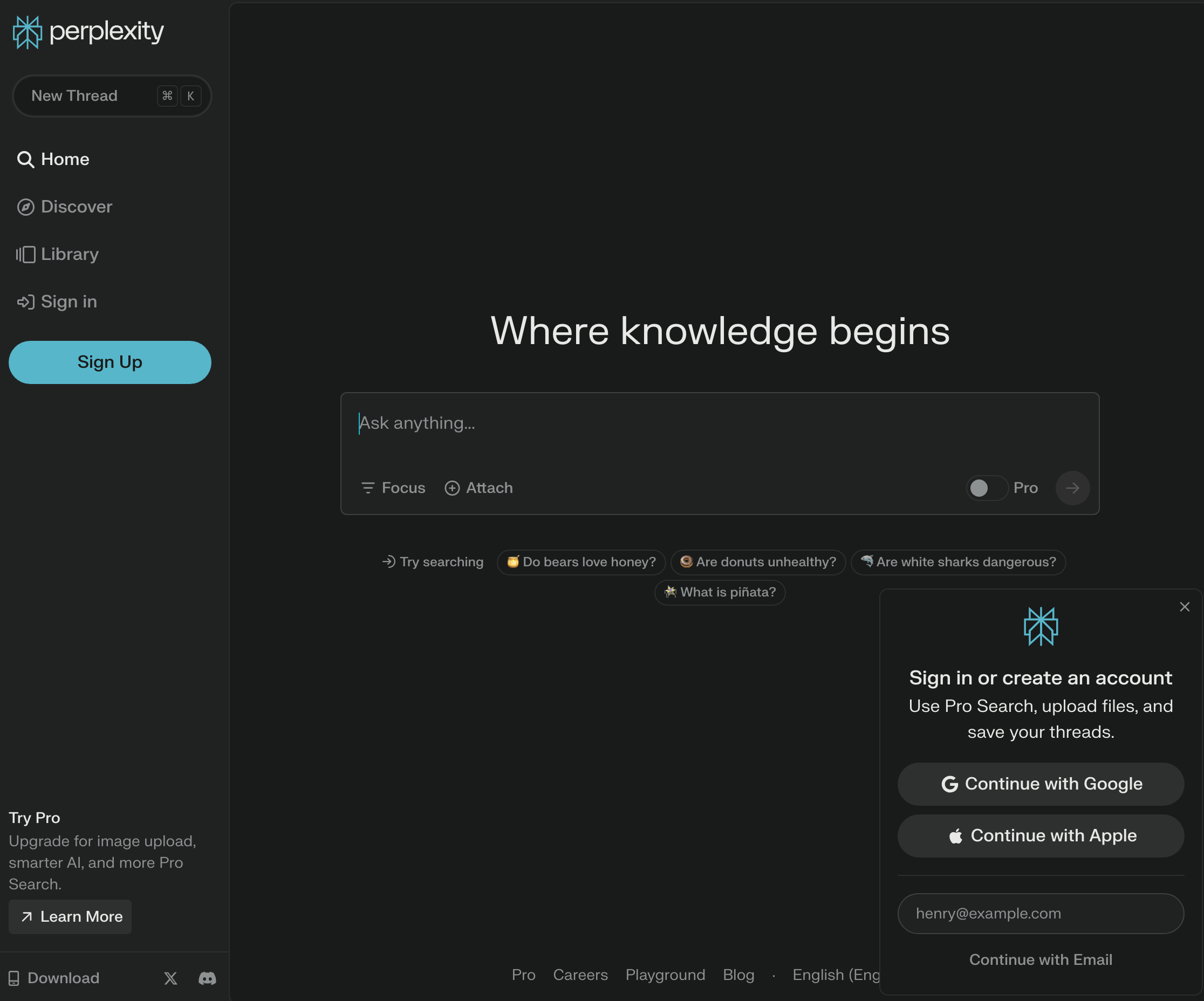Go to Home in sidebar
This screenshot has width=1204, height=1001.
(53, 160)
